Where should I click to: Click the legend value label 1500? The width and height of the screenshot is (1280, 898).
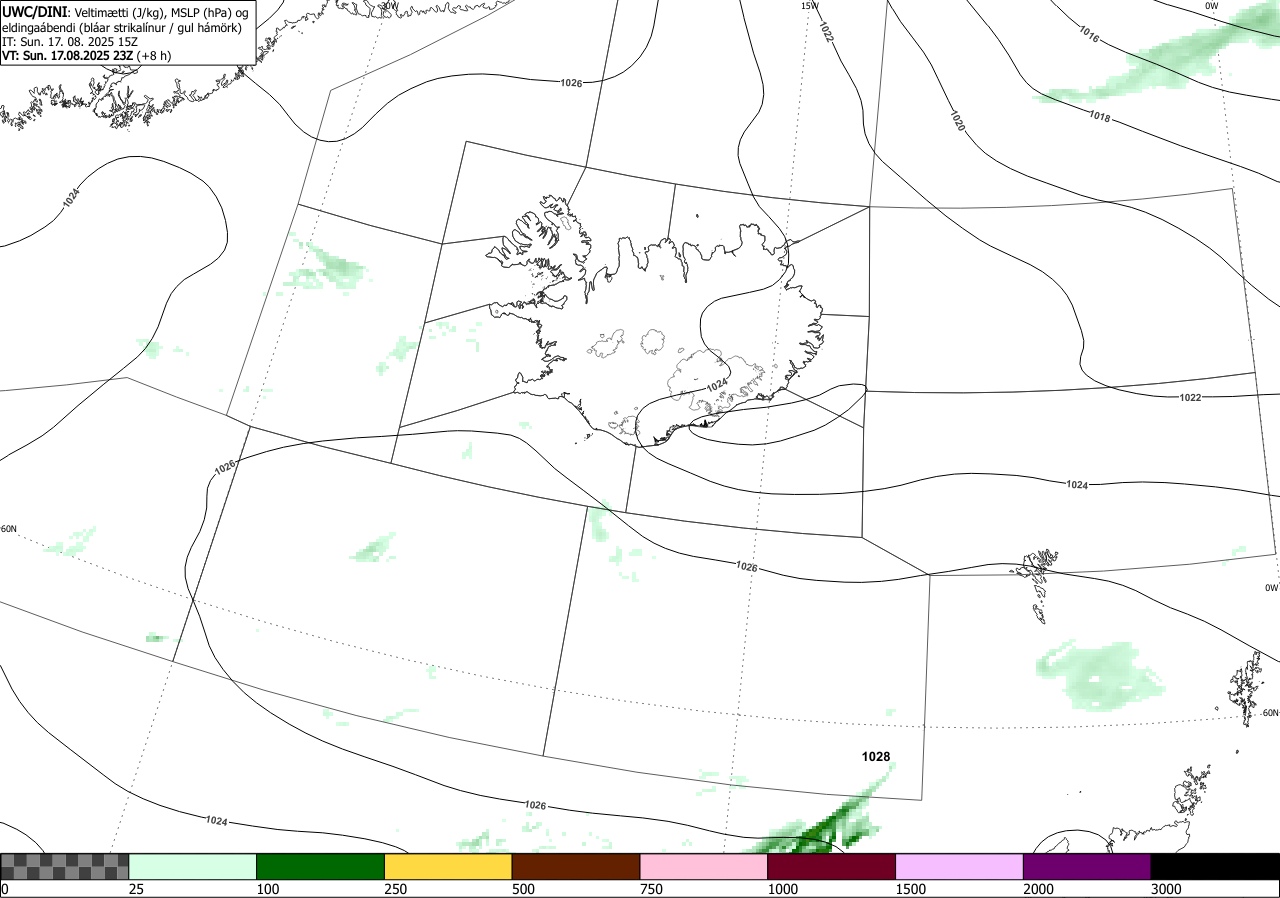coord(911,889)
